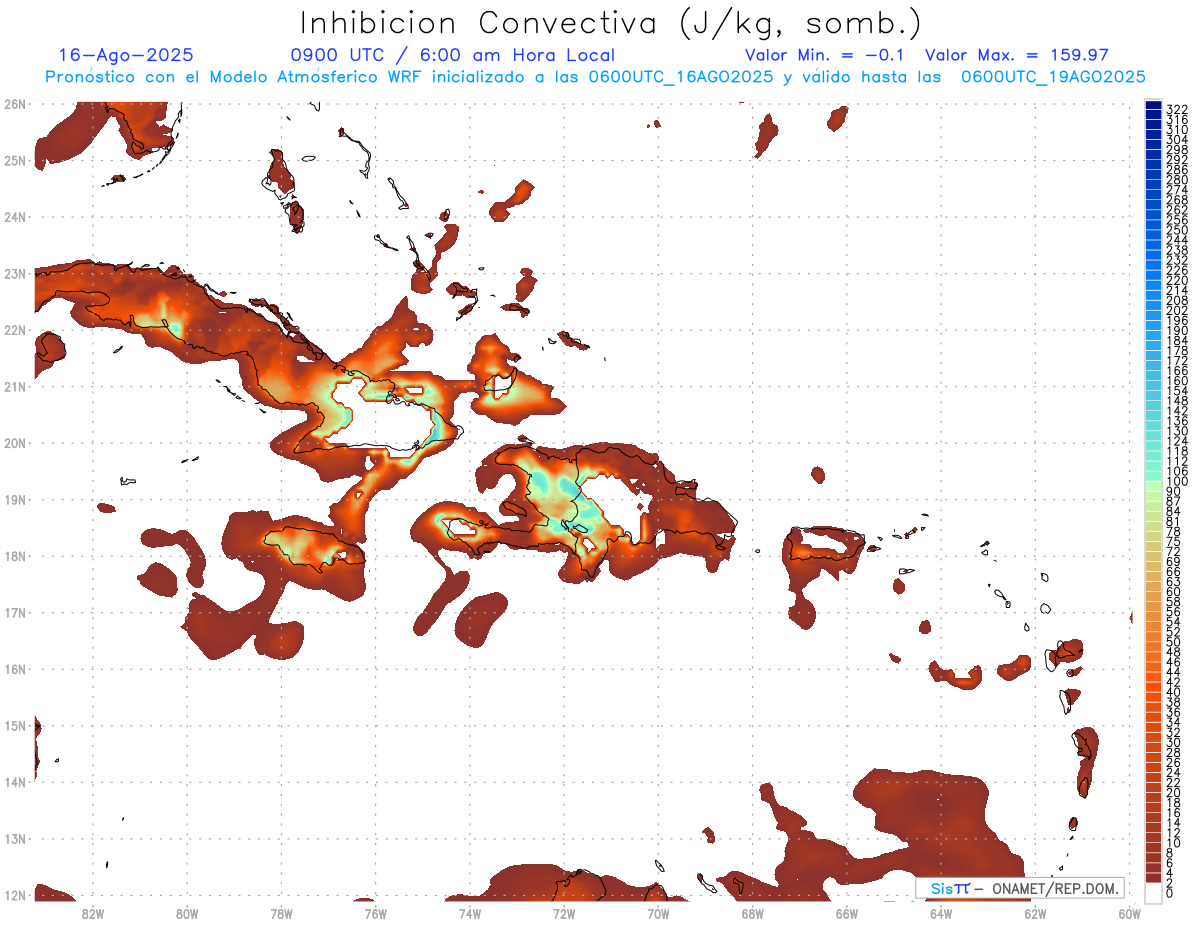This screenshot has width=1200, height=927.
Task: Click the "19N" latitude label
Action: click(15, 499)
